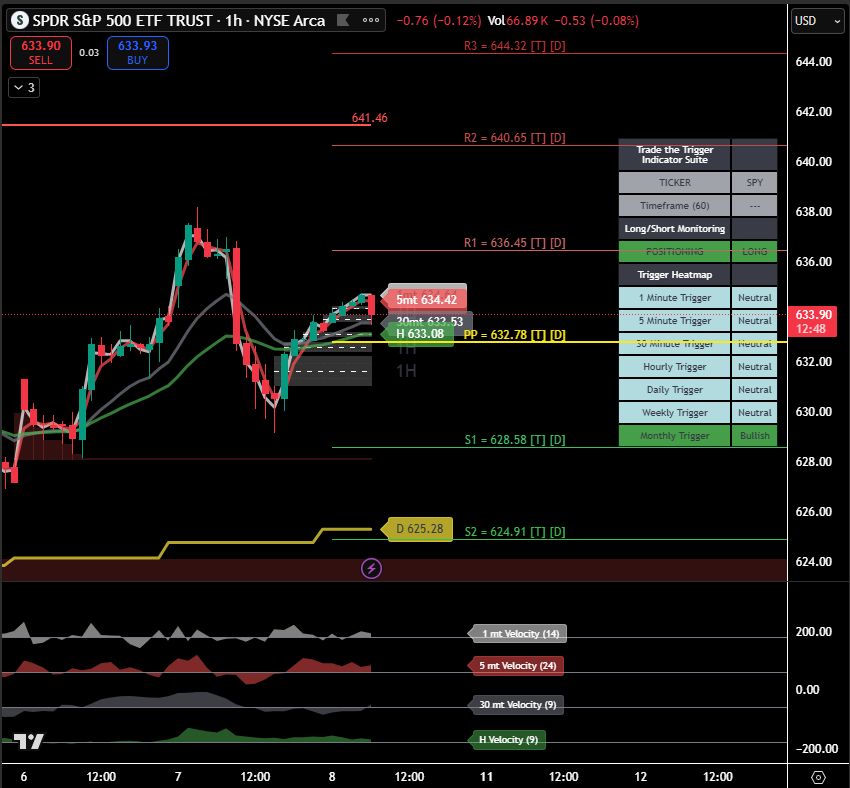850x788 pixels.
Task: Click the 30 mt Velocity (9) label
Action: (516, 705)
